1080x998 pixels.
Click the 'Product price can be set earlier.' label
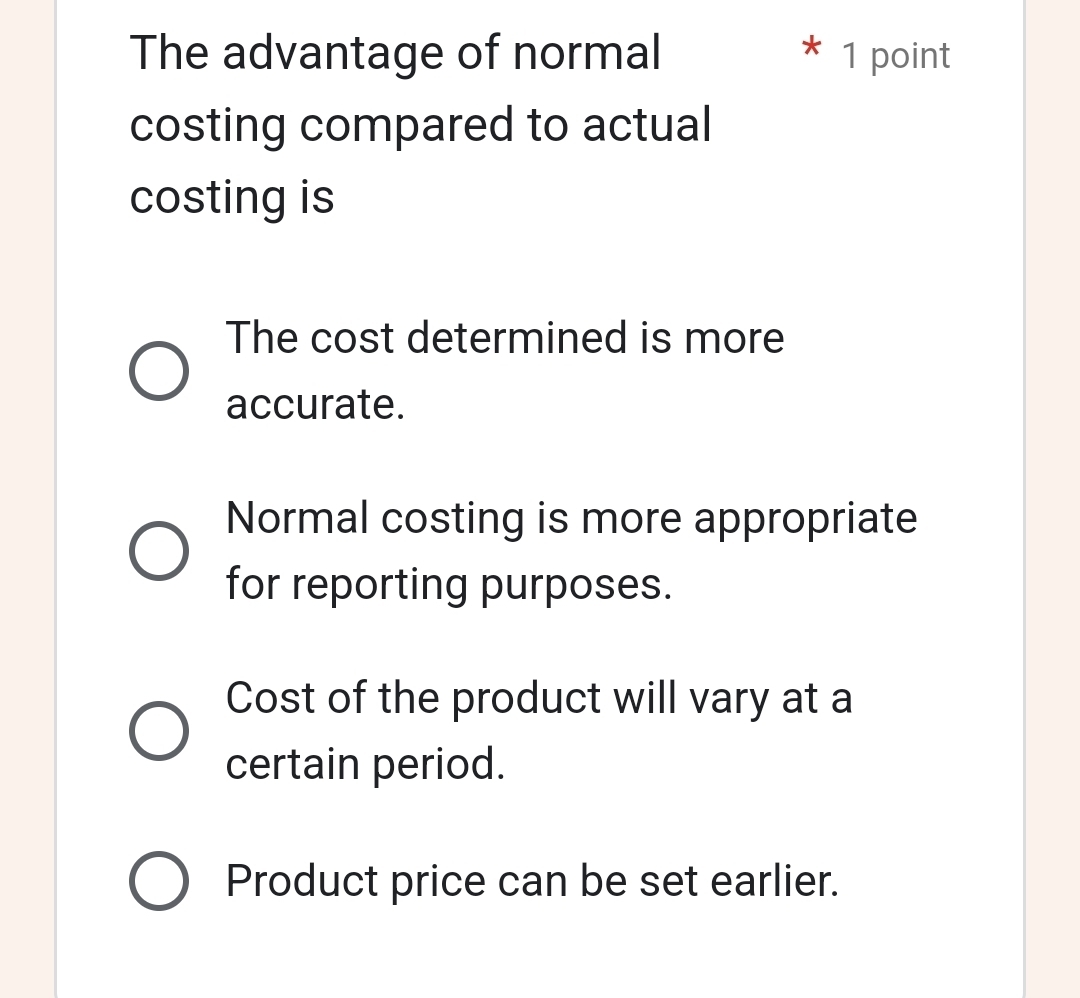pyautogui.click(x=533, y=881)
